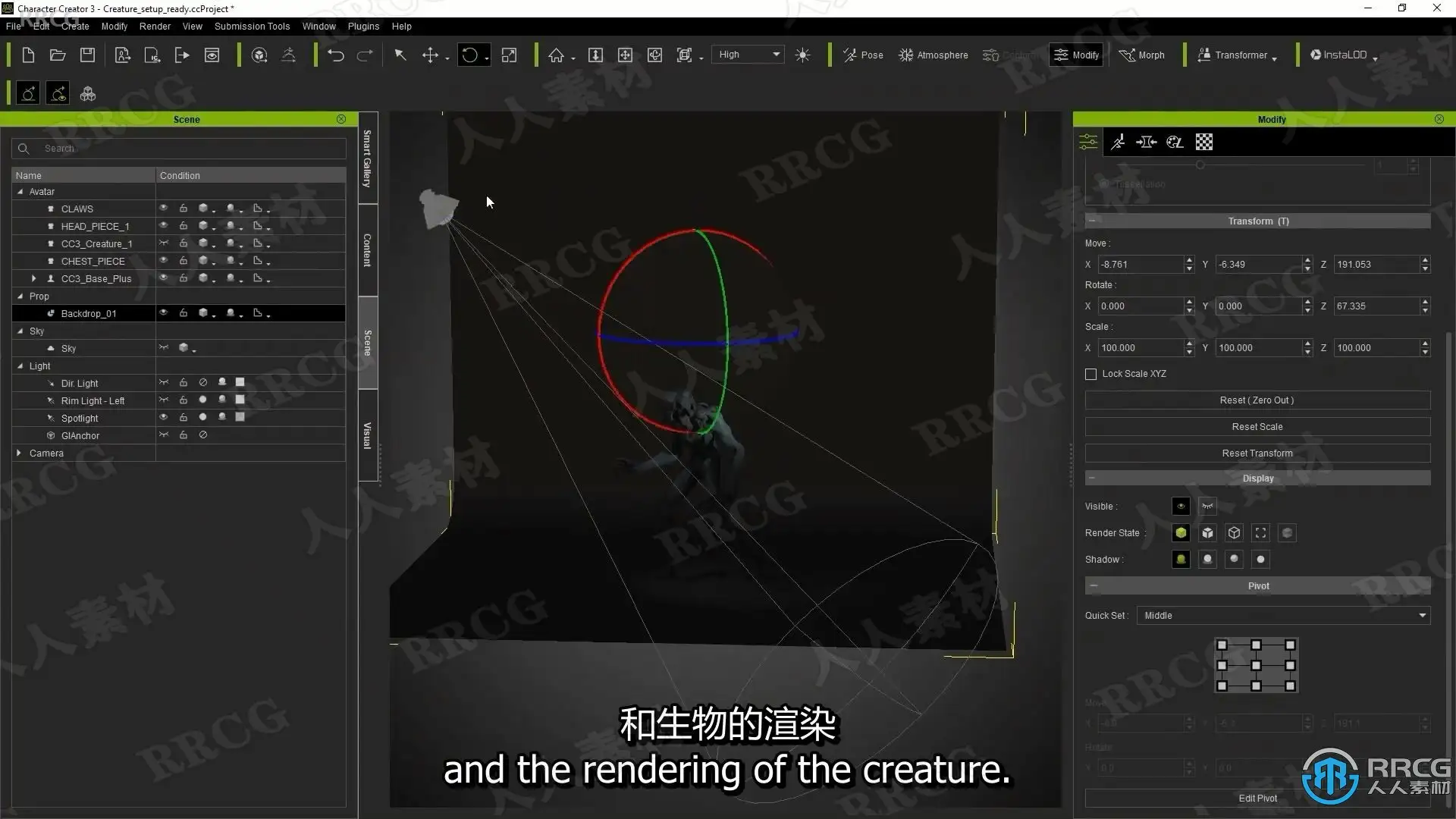Open the Window menu
The image size is (1456, 819).
(318, 26)
